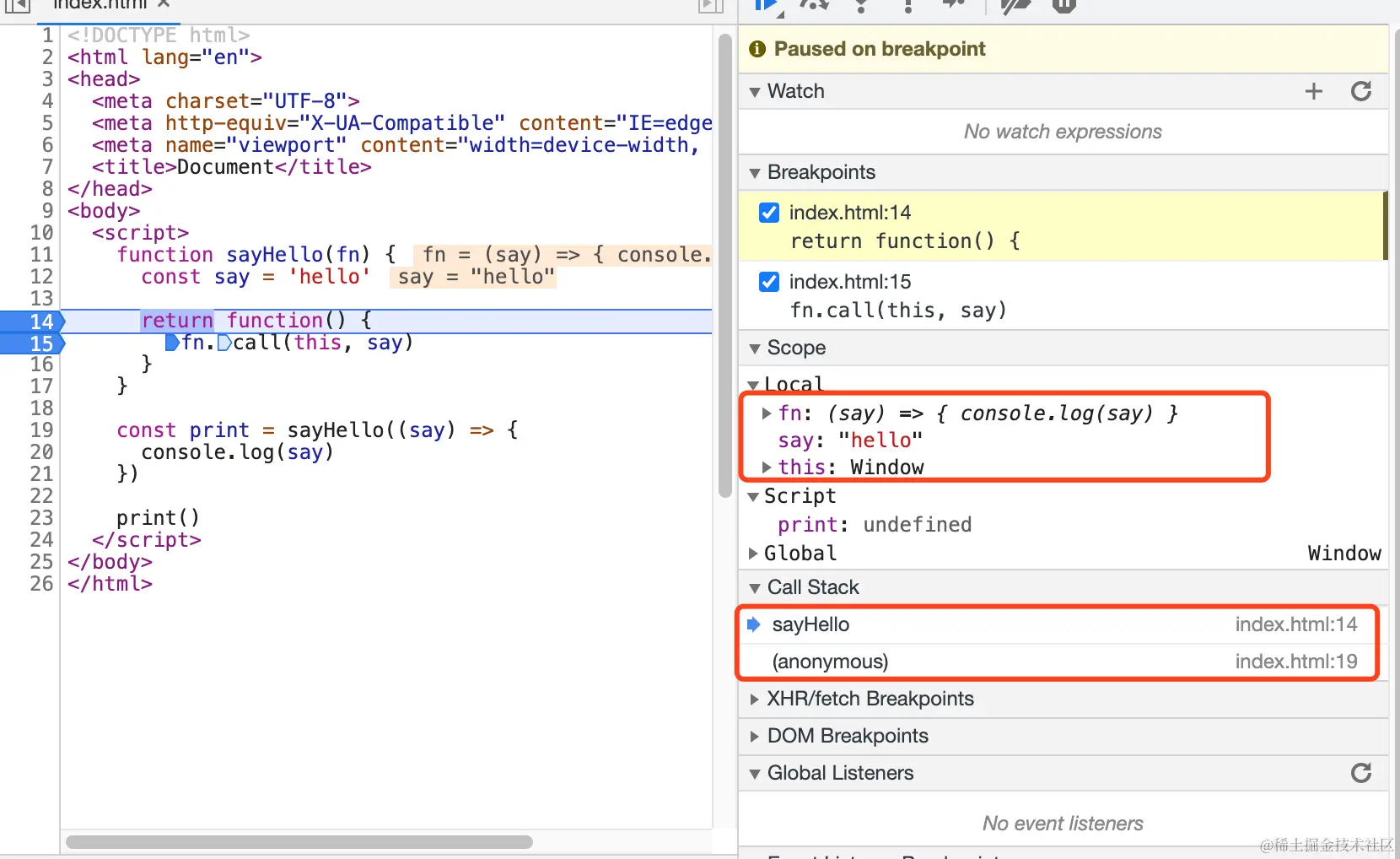Viewport: 1400px width, 859px height.
Task: Click the print: undefined scope variable
Action: tap(875, 525)
